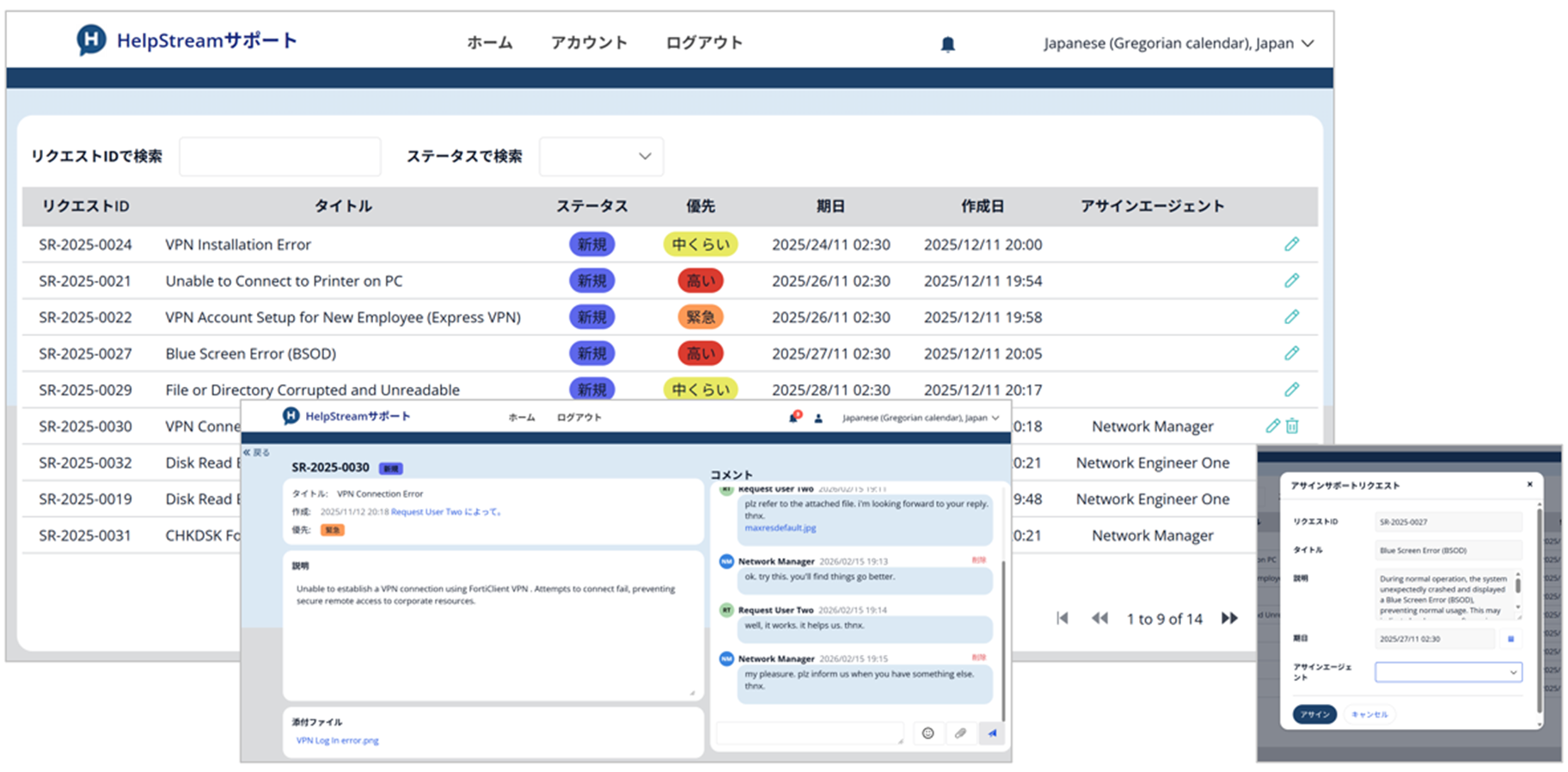The height and width of the screenshot is (772, 1568).
Task: Delete request SR-2025-0030 via the trash icon
Action: [x=1292, y=426]
